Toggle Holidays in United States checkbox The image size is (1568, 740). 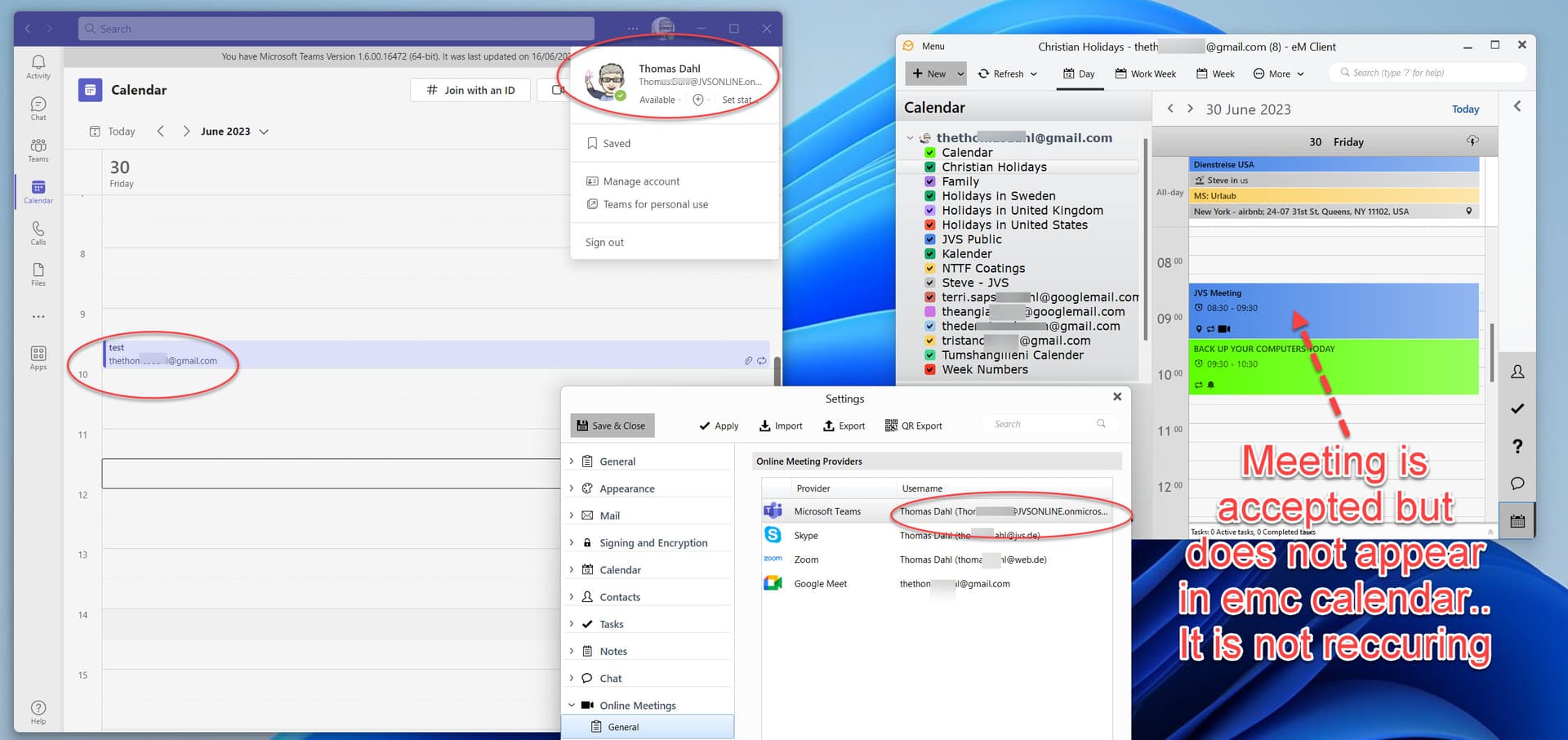(x=929, y=225)
